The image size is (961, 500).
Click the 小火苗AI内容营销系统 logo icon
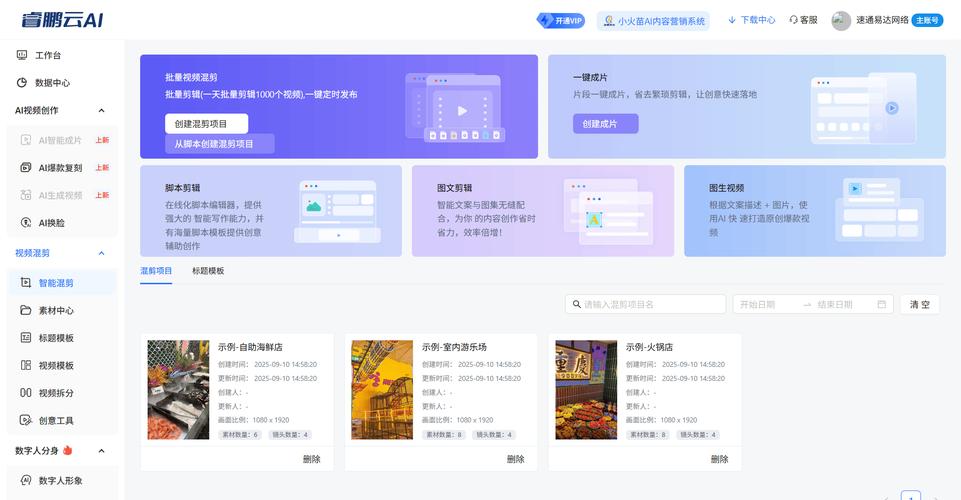[x=609, y=21]
